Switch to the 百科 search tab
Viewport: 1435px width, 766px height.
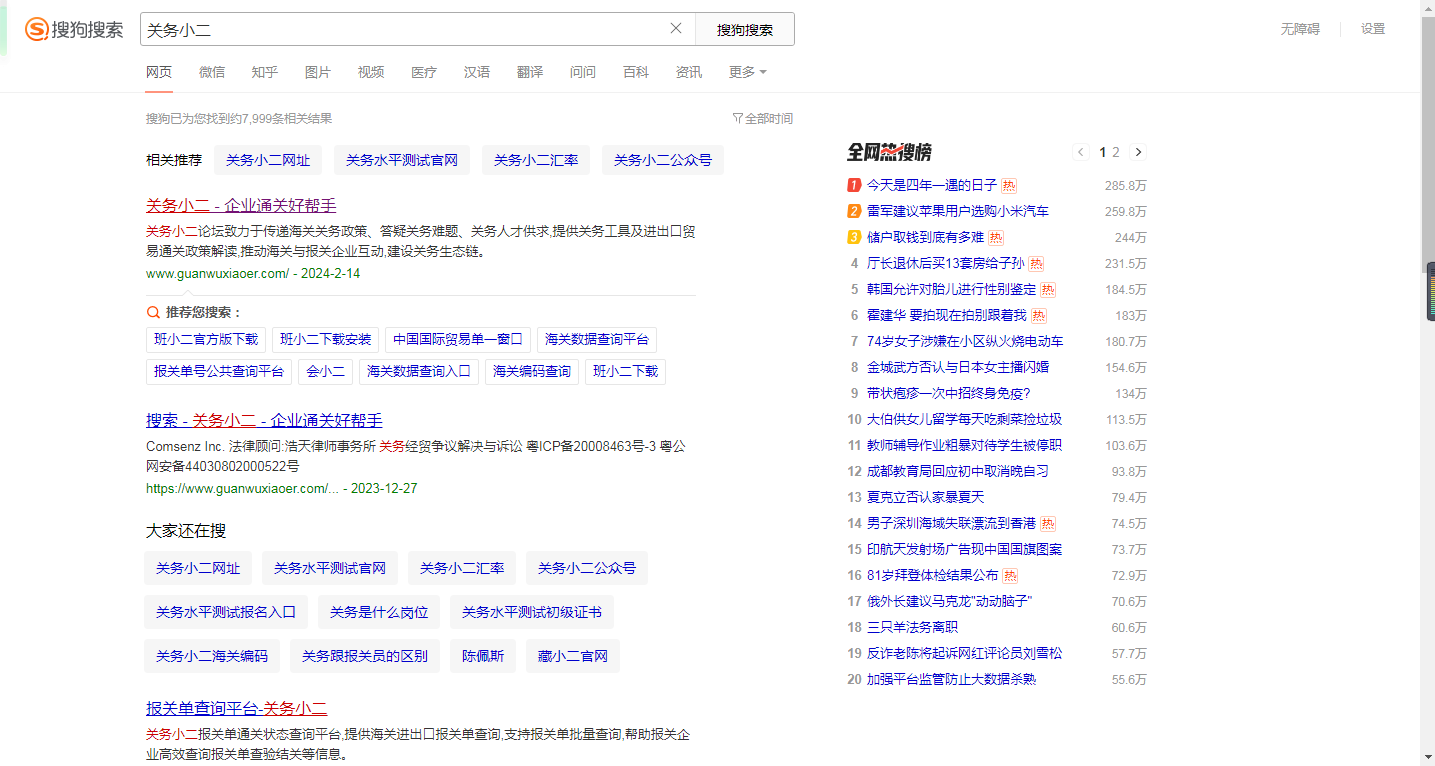(636, 72)
